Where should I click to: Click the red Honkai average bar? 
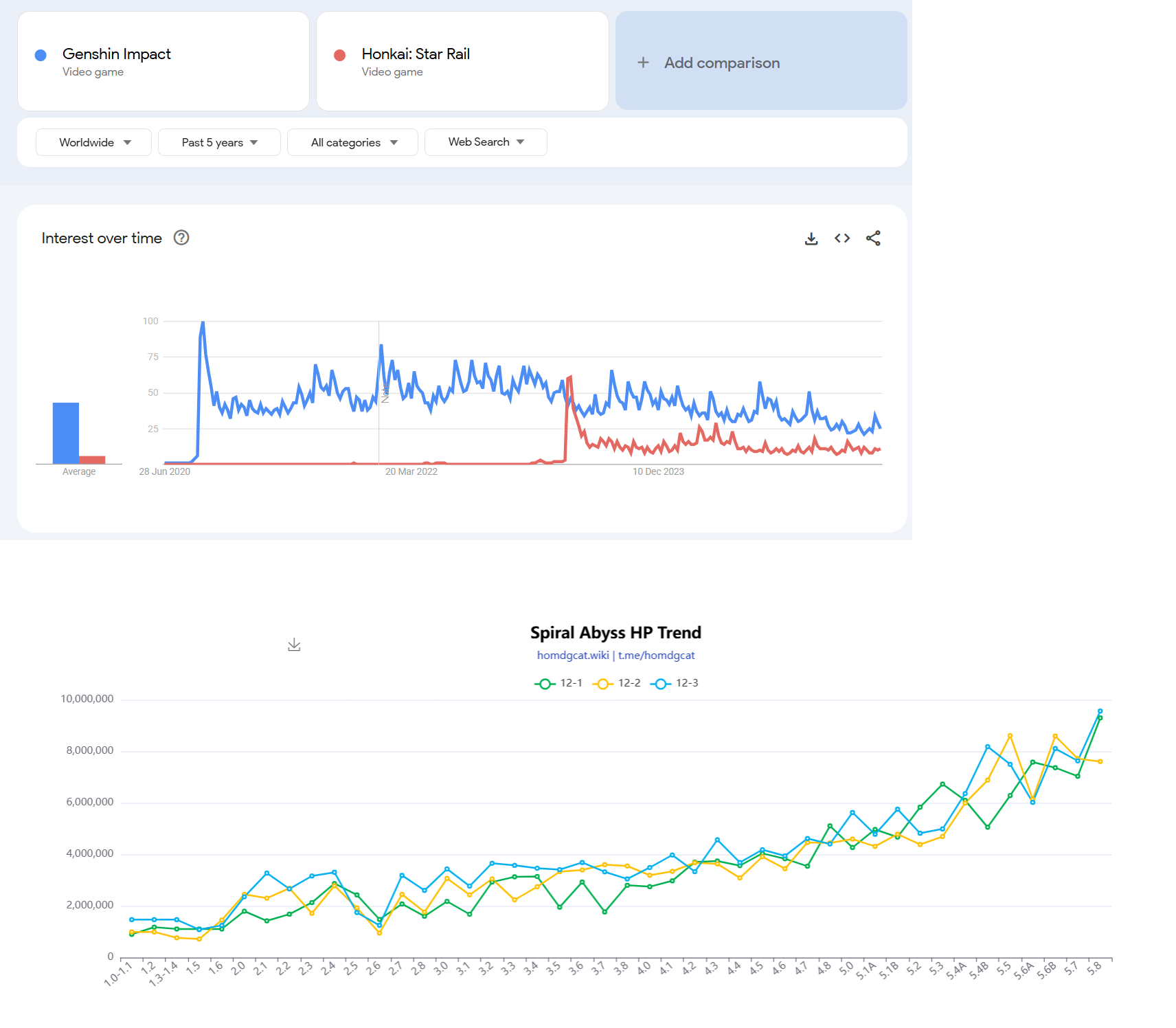(92, 460)
